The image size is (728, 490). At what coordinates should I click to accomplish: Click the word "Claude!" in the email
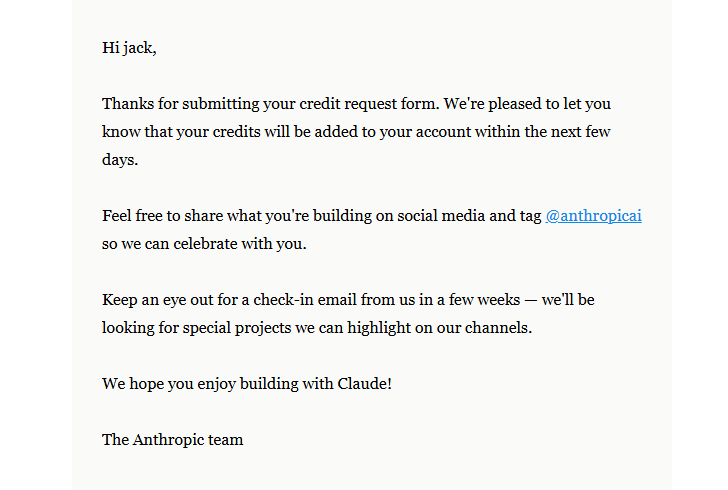[x=364, y=384]
